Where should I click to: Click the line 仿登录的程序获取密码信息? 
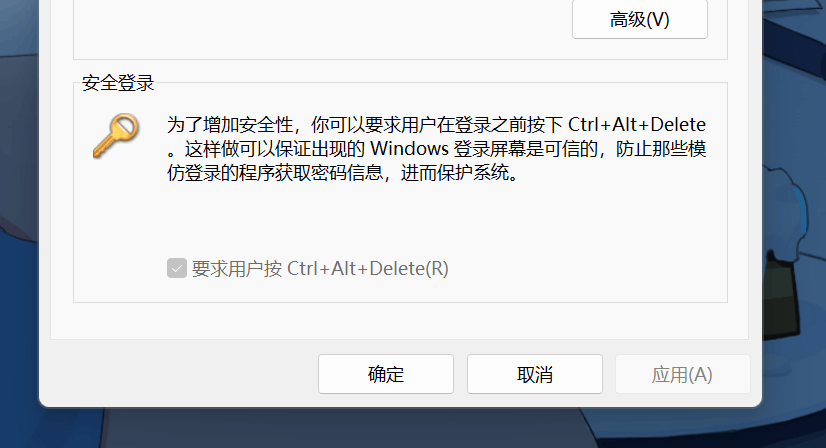[x=275, y=172]
